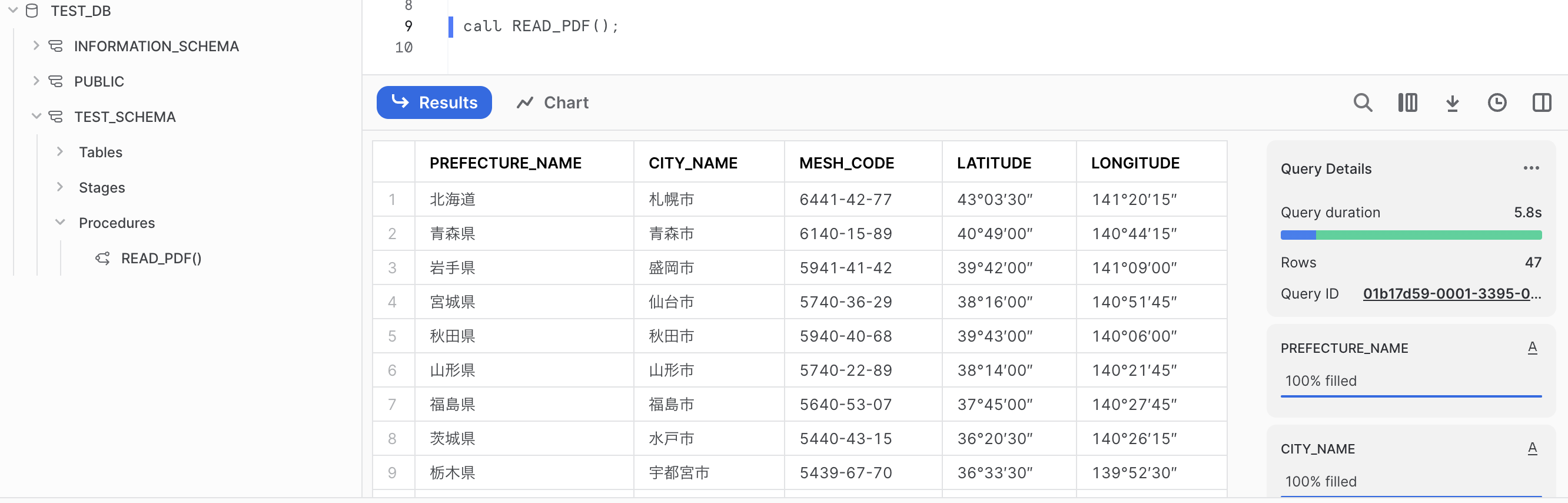Switch to the Chart tab
The image size is (1568, 503).
pos(553,102)
